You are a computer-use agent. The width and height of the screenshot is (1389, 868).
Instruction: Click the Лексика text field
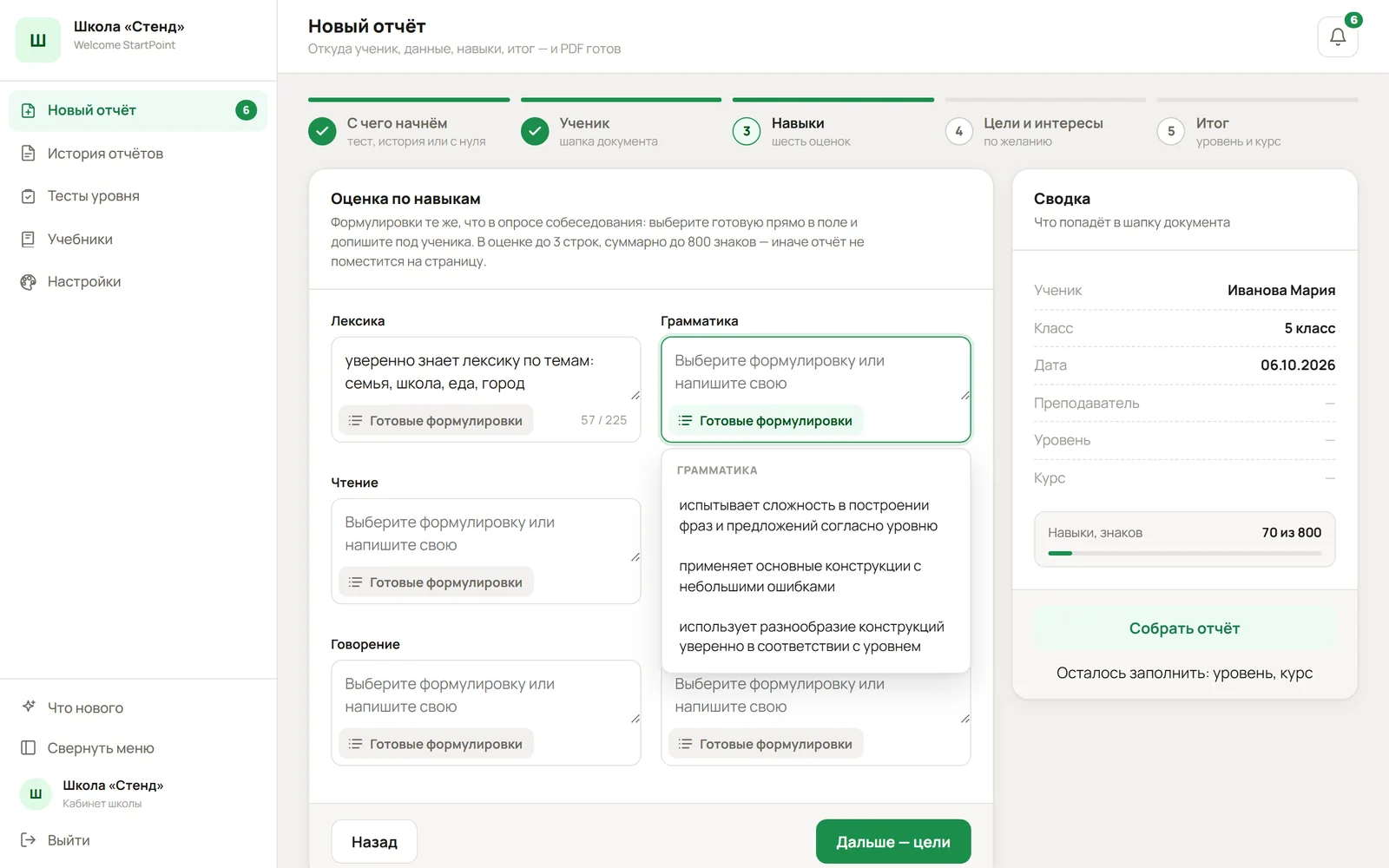(x=485, y=372)
